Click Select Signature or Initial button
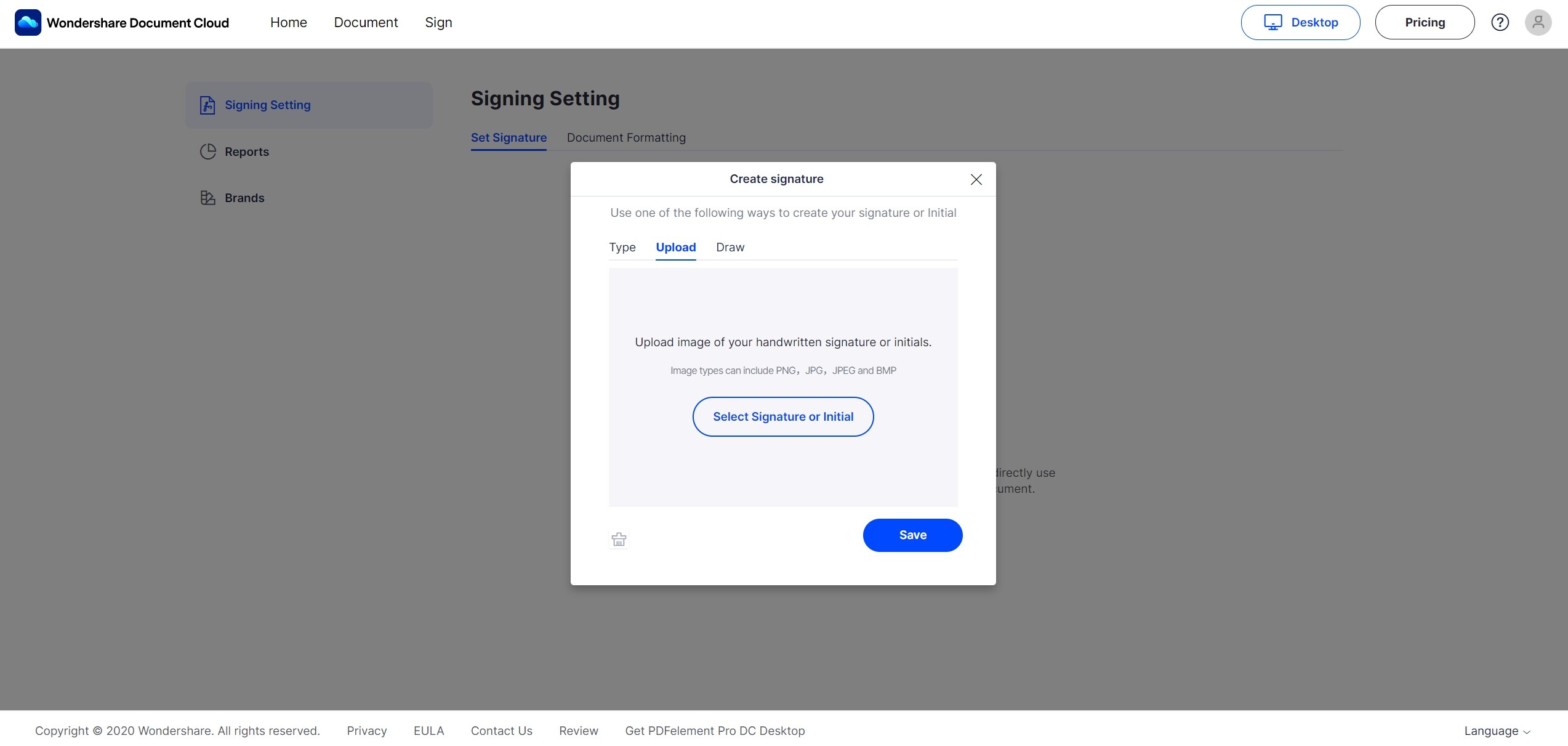The width and height of the screenshot is (1568, 746). tap(783, 416)
